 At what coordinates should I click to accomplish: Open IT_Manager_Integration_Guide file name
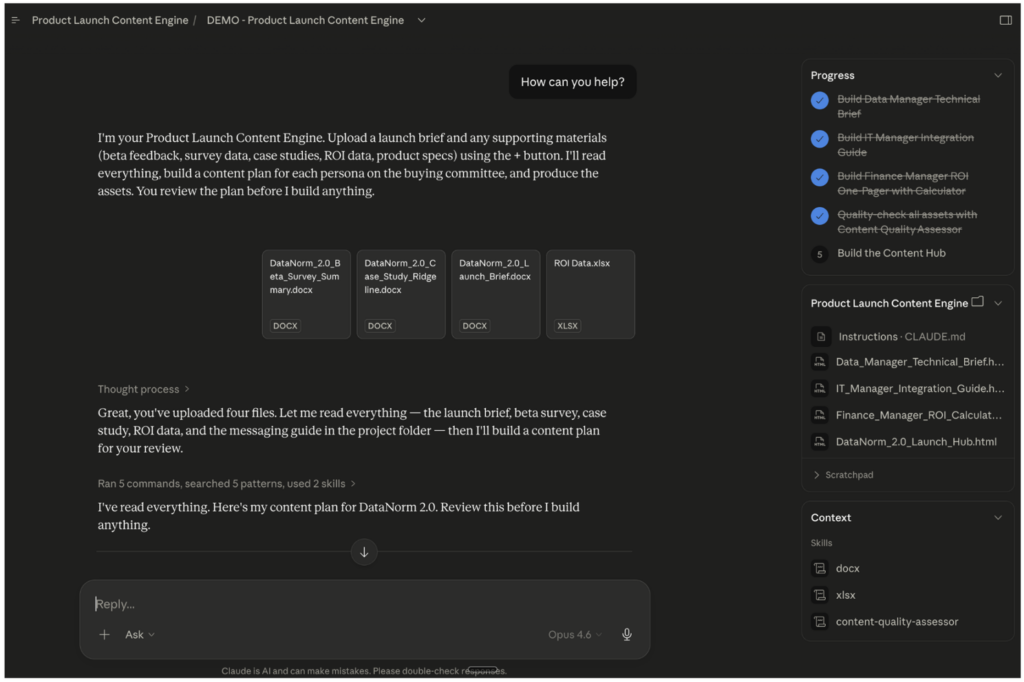click(920, 388)
